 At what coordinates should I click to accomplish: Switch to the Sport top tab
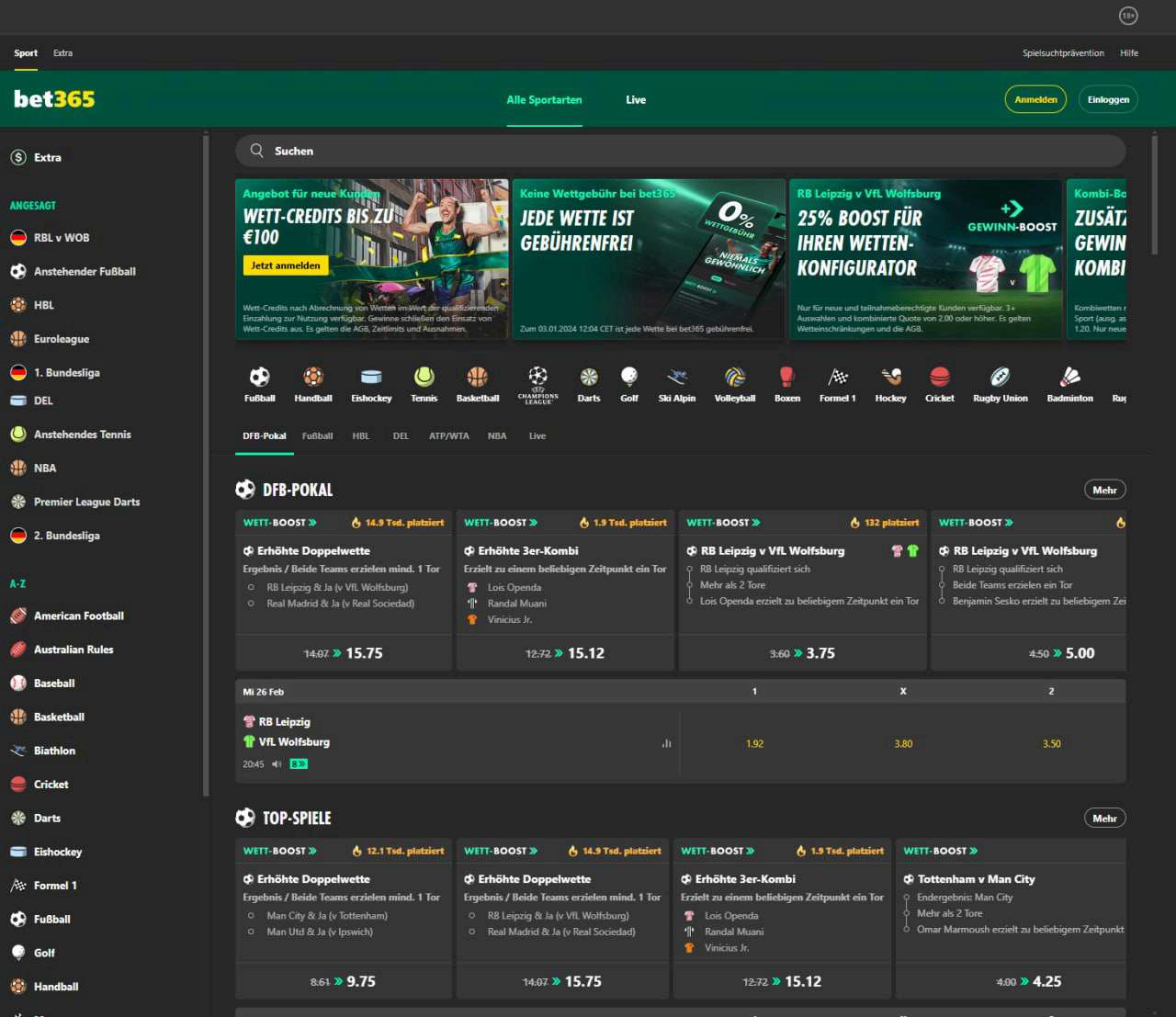click(26, 53)
